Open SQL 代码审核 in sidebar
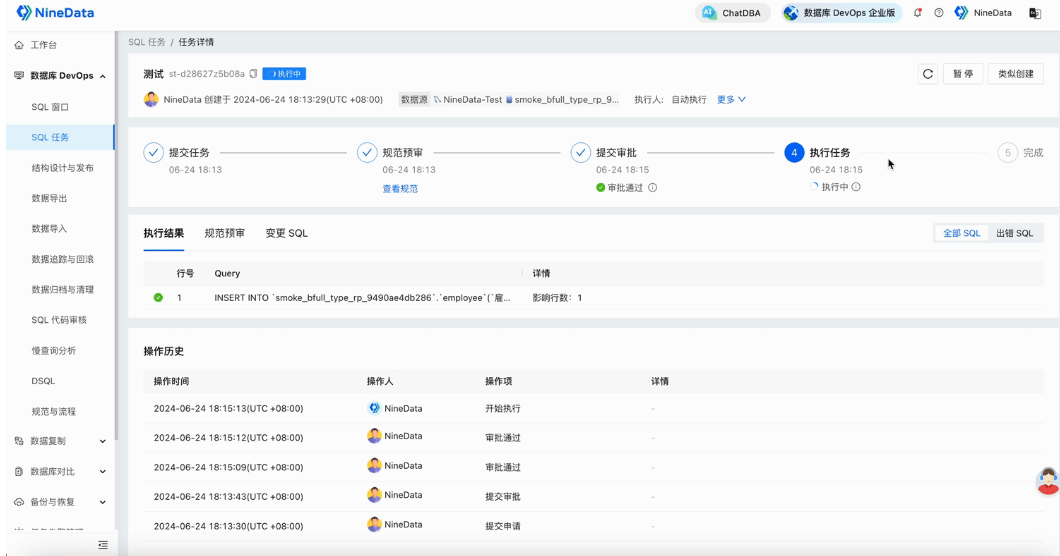The width and height of the screenshot is (1060, 556). 59,320
